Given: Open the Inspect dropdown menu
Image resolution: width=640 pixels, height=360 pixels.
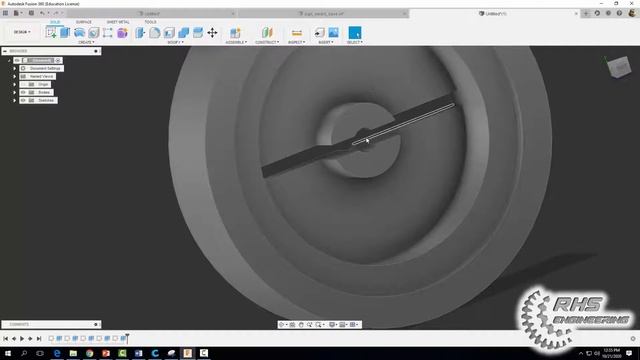Looking at the screenshot, I should pos(297,42).
